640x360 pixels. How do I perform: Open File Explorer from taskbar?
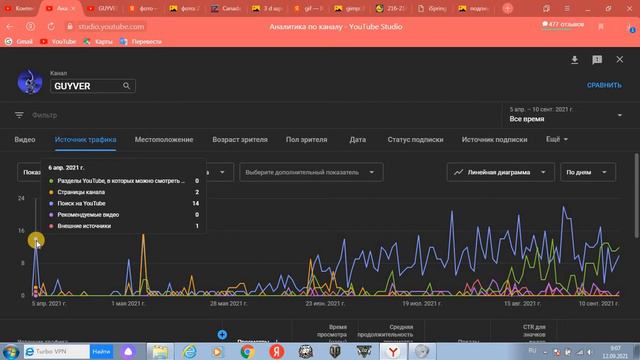click(x=160, y=351)
